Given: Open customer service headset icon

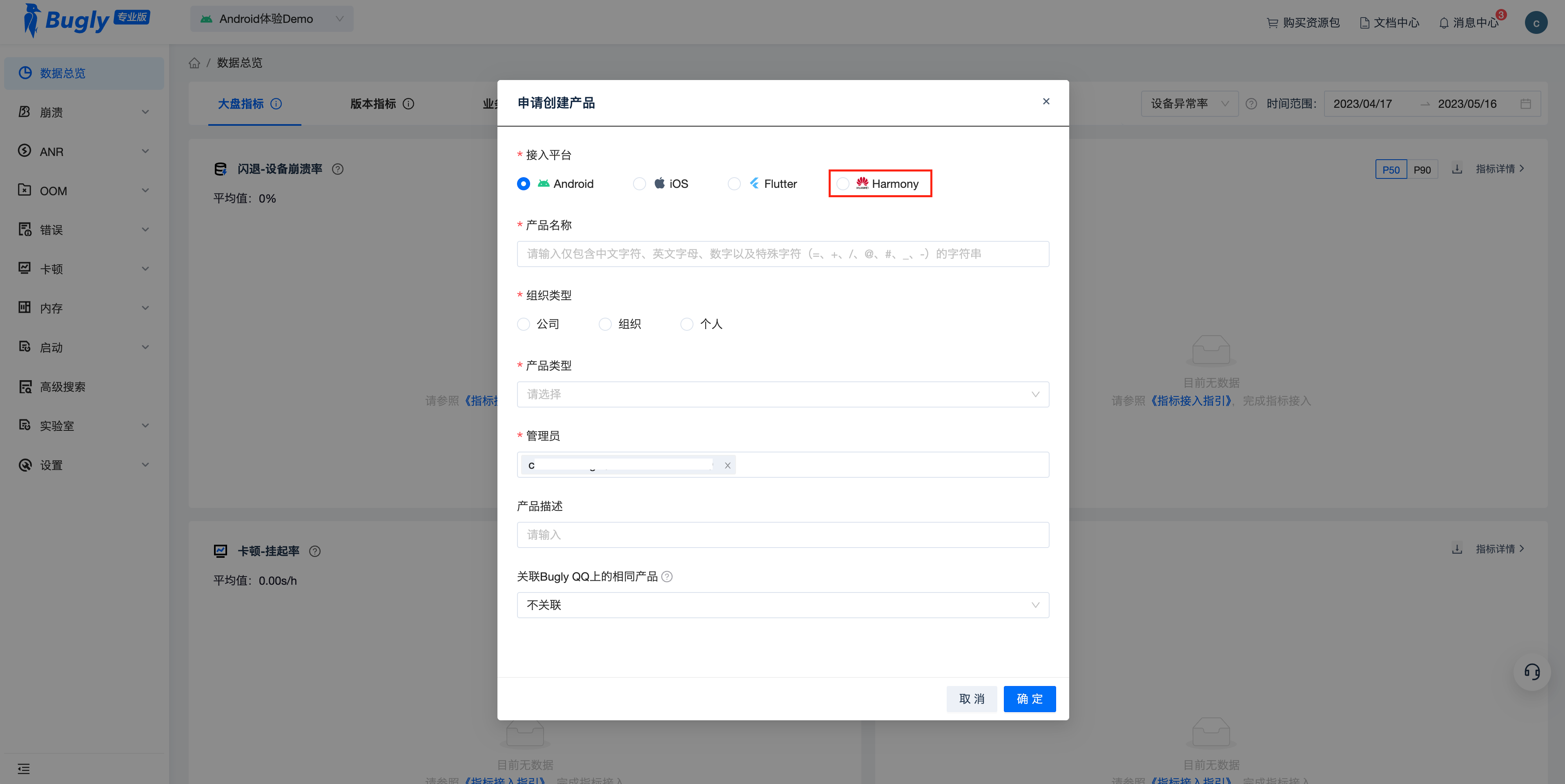Looking at the screenshot, I should [1532, 672].
